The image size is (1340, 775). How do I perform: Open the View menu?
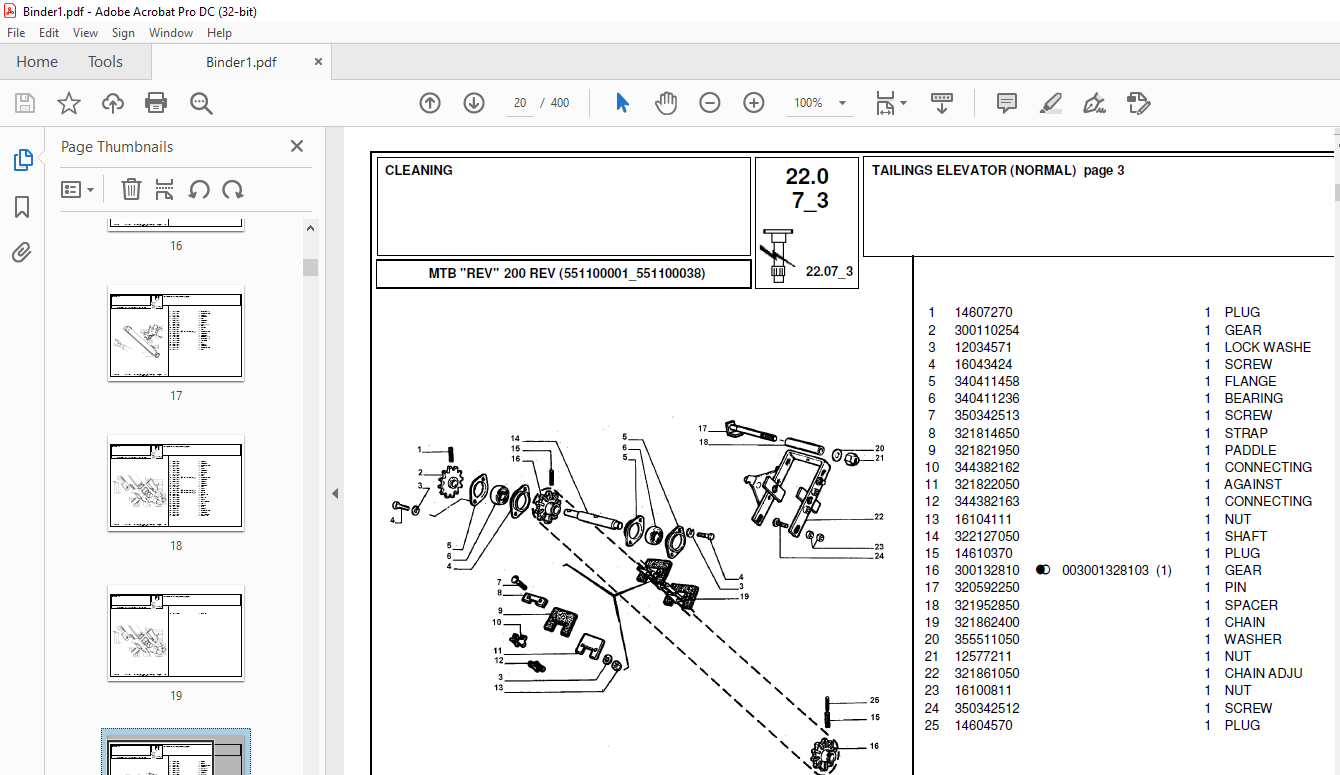click(86, 33)
